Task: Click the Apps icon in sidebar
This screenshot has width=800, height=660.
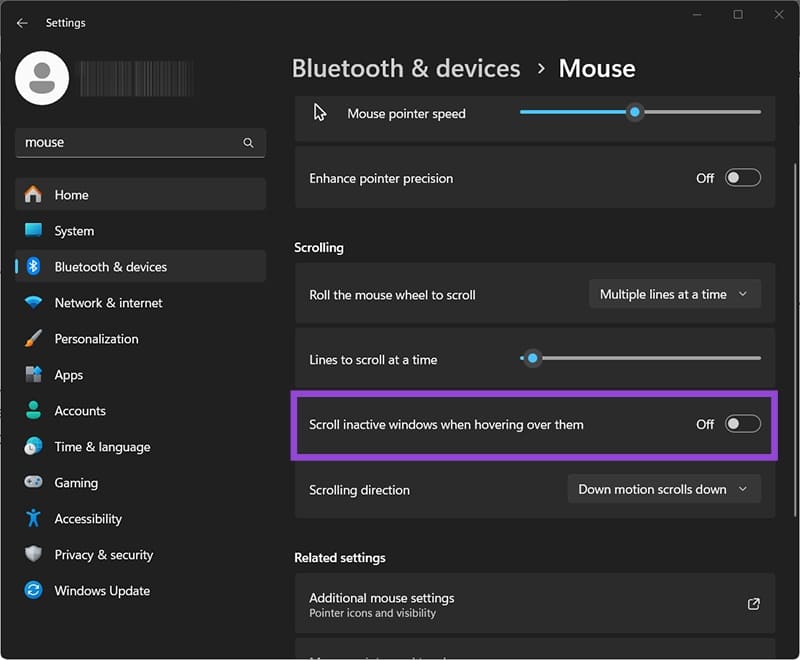Action: click(x=33, y=374)
